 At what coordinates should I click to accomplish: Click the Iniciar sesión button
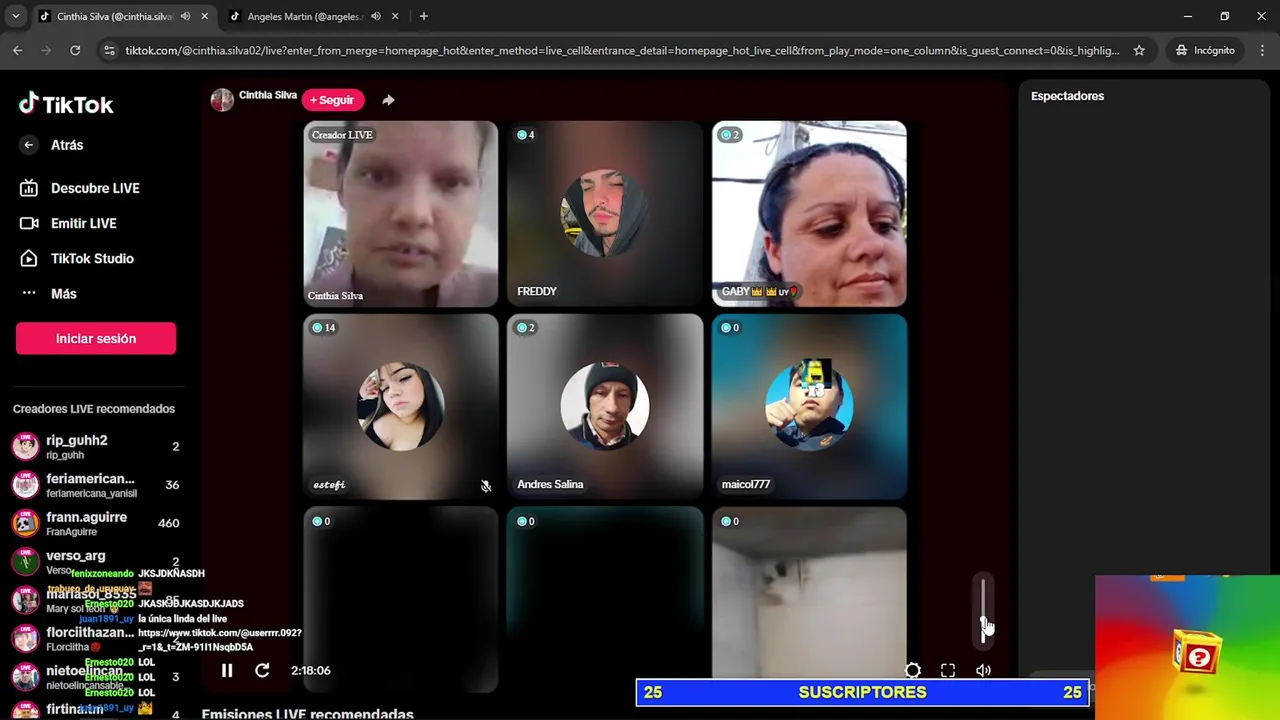pyautogui.click(x=96, y=338)
